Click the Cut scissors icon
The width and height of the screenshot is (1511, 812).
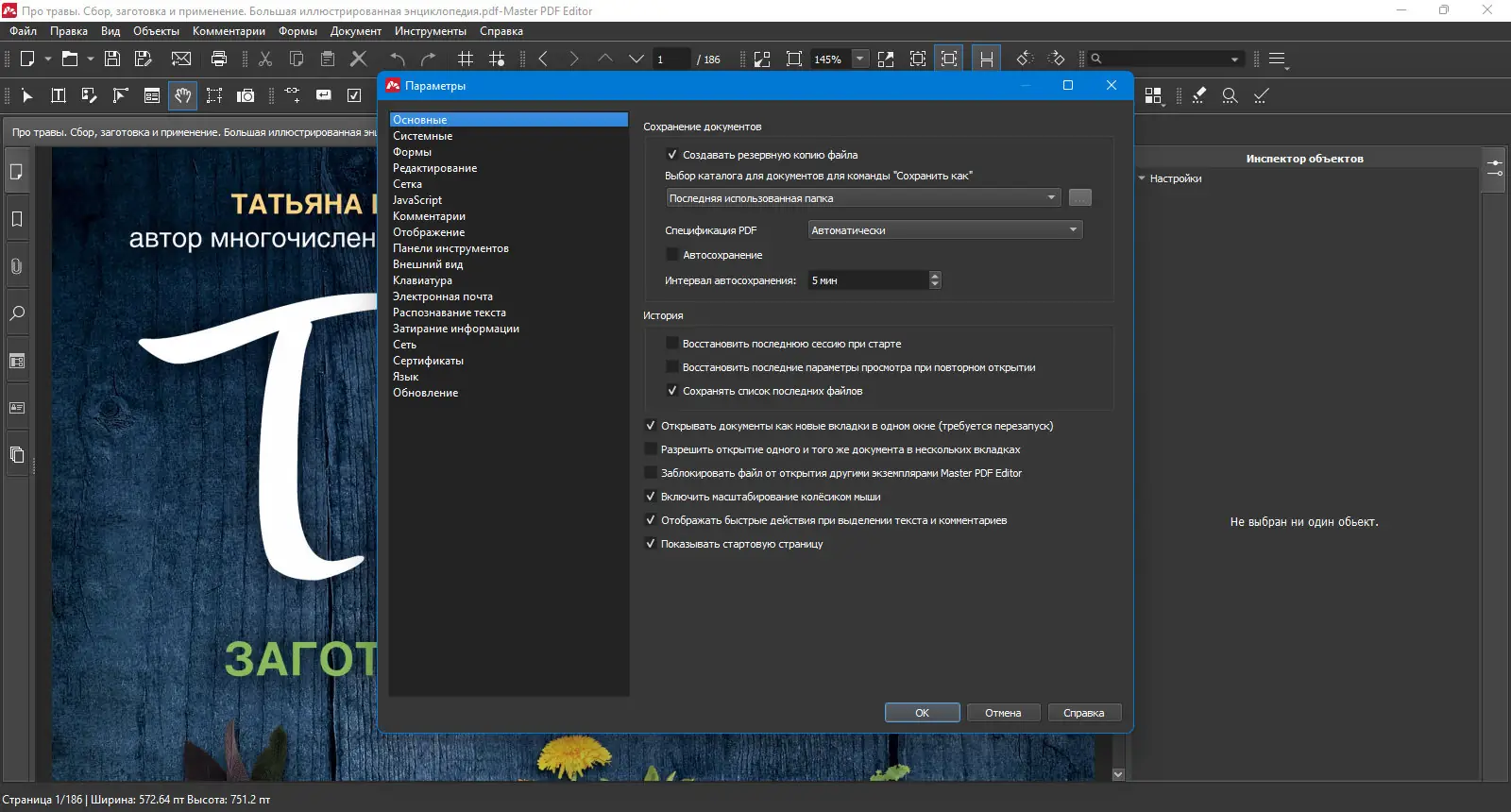[x=265, y=59]
